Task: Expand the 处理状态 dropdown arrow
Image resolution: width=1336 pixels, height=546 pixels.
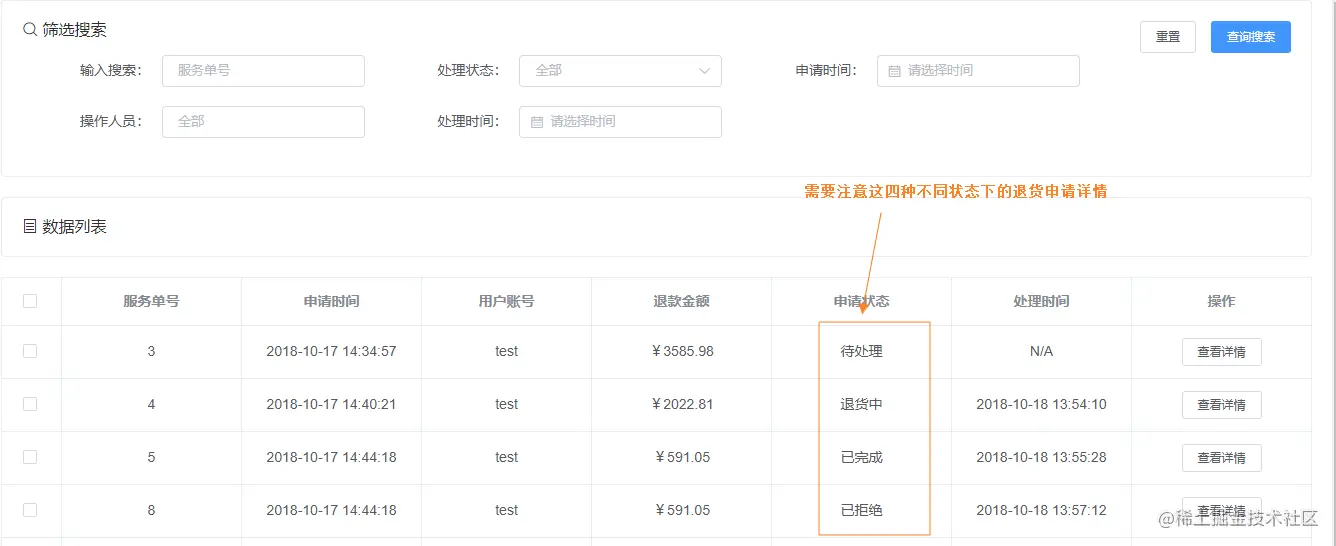Action: coord(704,71)
